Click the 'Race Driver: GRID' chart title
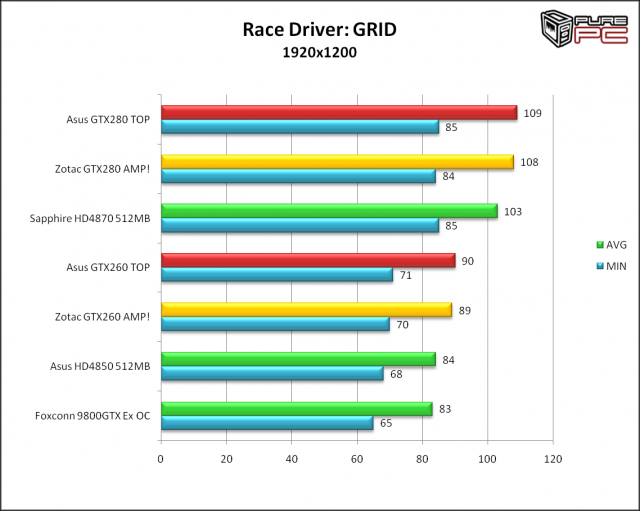The height and width of the screenshot is (511, 640). (320, 29)
